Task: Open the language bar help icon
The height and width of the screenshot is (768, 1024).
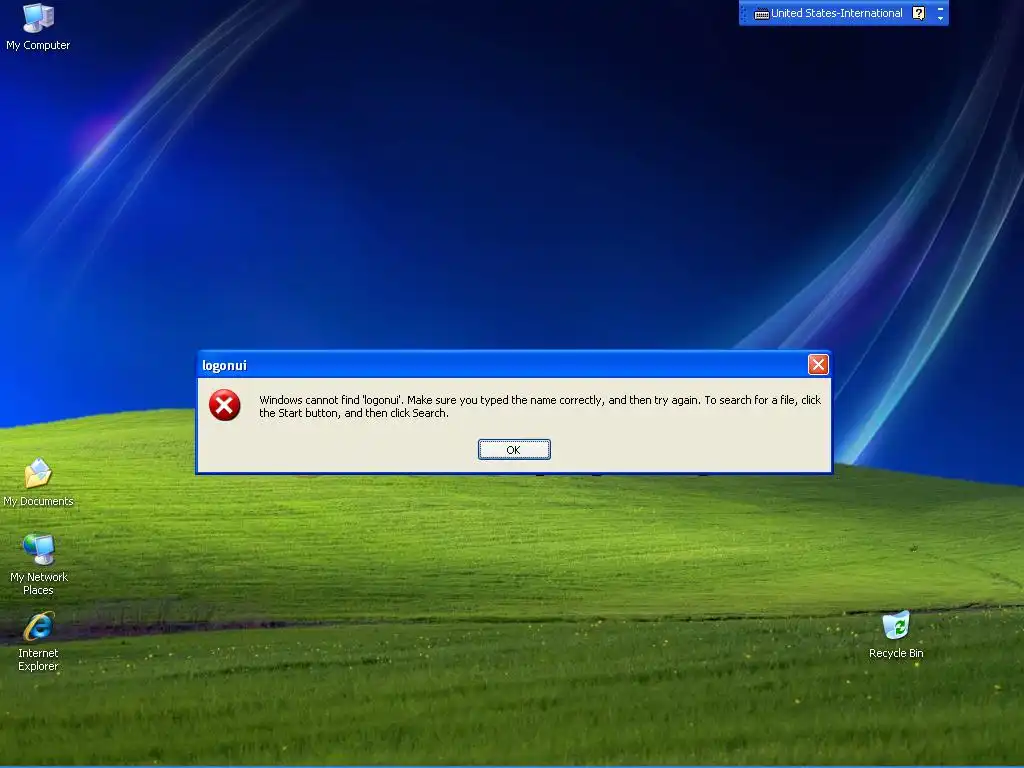Action: pyautogui.click(x=918, y=13)
